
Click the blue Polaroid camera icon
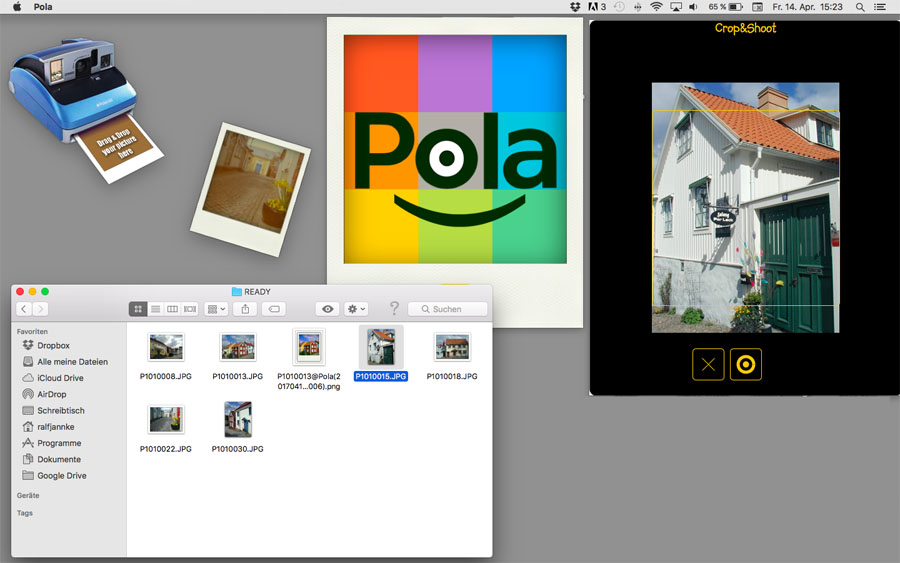[x=75, y=92]
